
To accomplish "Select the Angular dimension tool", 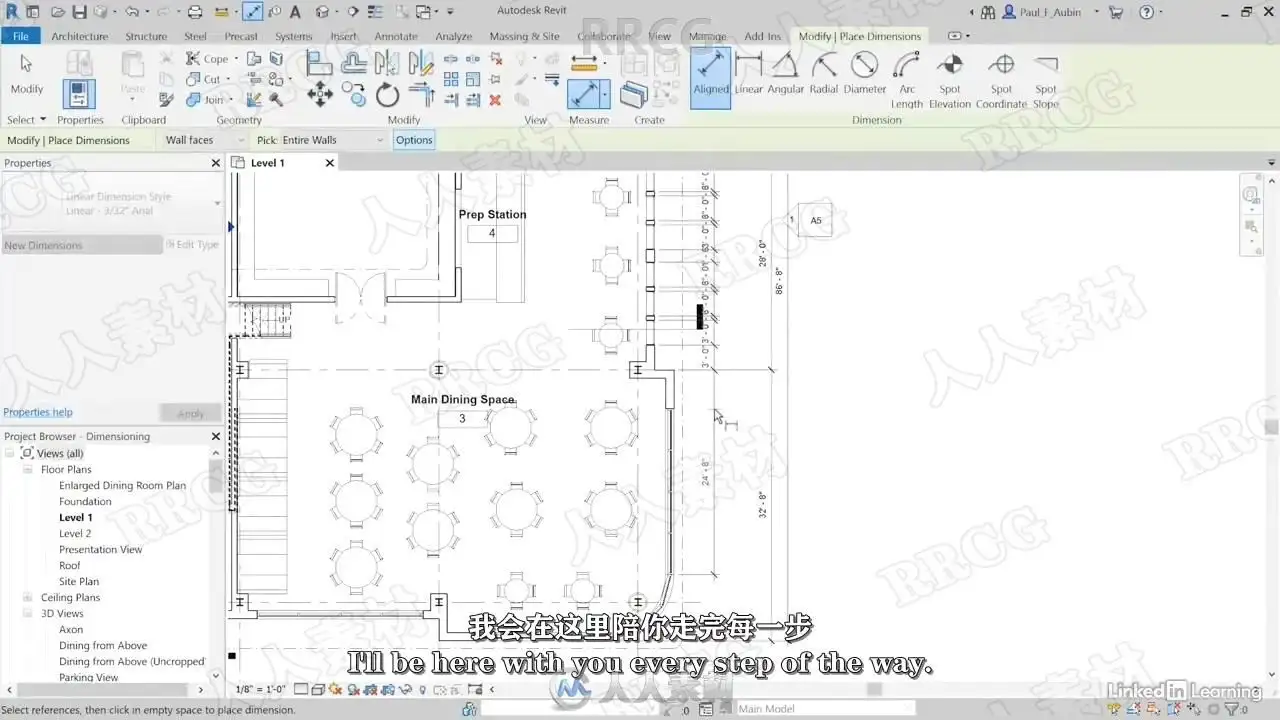I will point(786,74).
